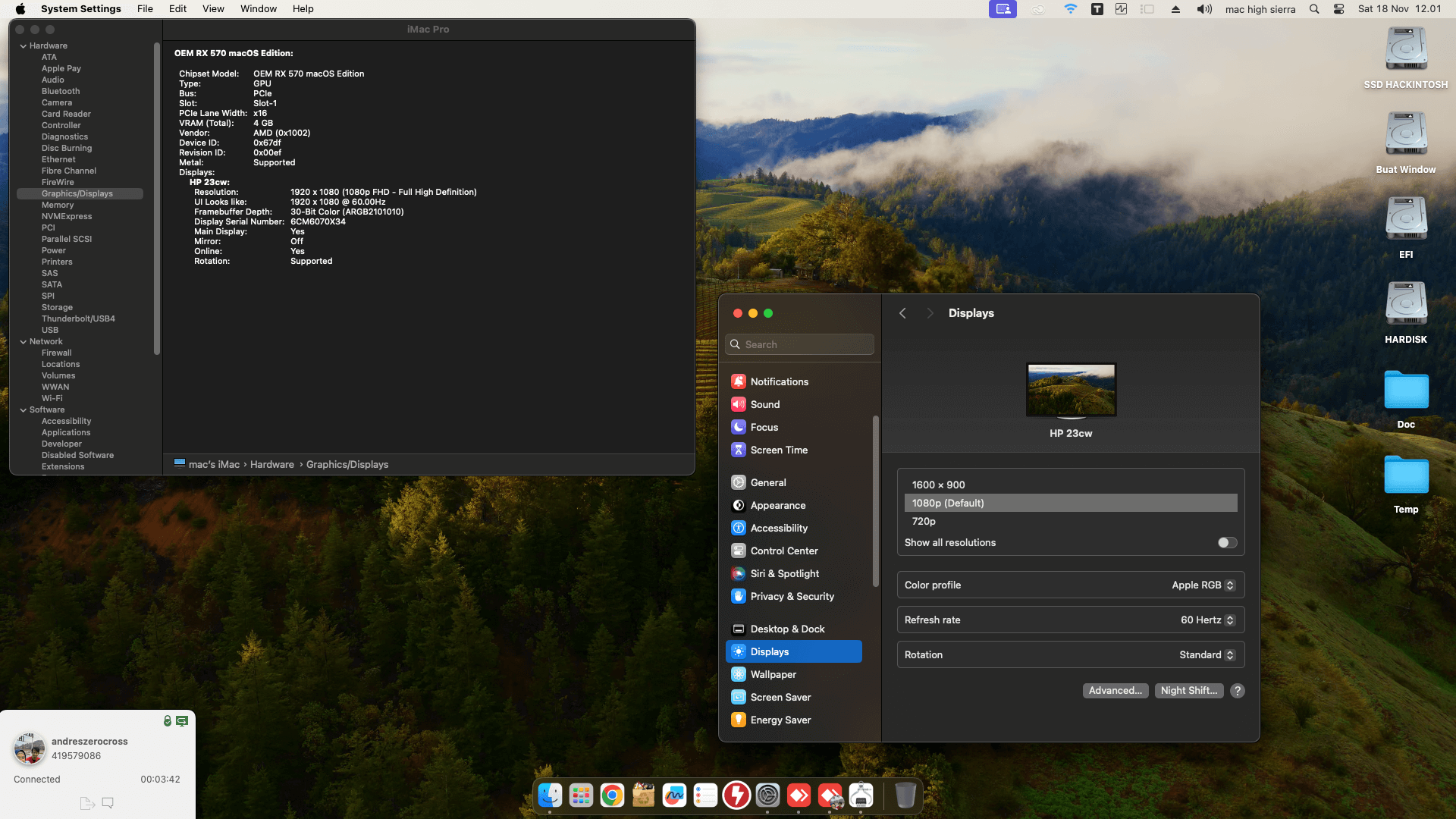Viewport: 1456px width, 819px height.
Task: Open Launchpad from the Dock
Action: tap(581, 795)
